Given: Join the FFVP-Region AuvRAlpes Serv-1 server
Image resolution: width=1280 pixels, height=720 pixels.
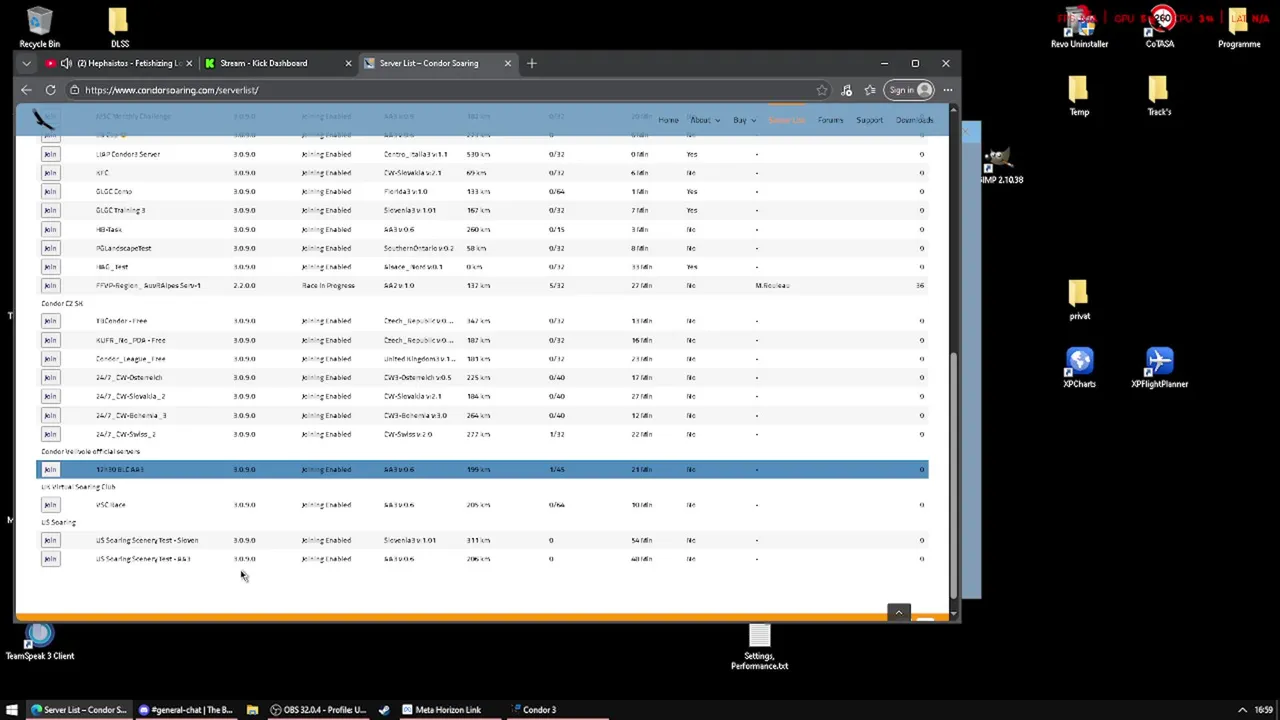Looking at the screenshot, I should [50, 285].
